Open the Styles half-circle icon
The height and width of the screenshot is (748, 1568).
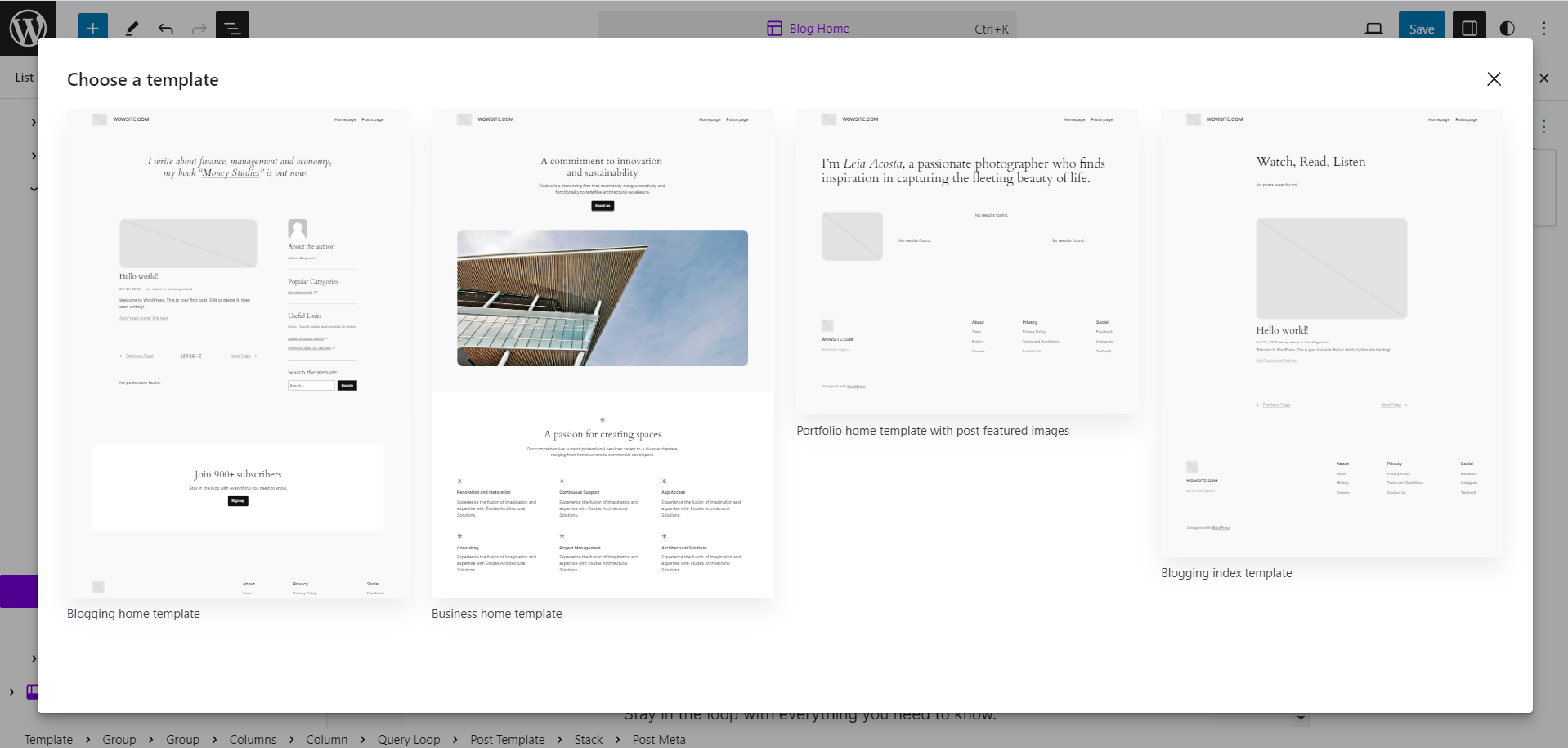click(x=1505, y=27)
